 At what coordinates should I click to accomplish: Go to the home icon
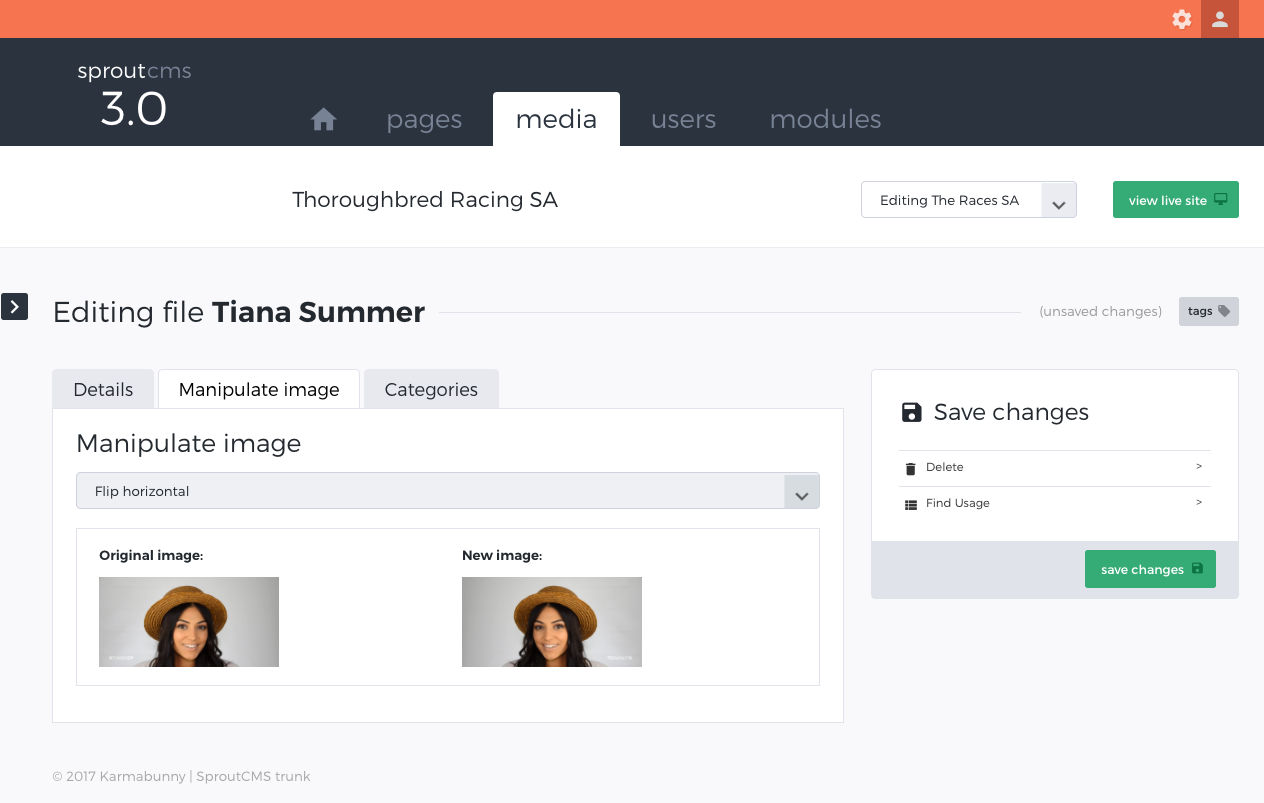[323, 120]
